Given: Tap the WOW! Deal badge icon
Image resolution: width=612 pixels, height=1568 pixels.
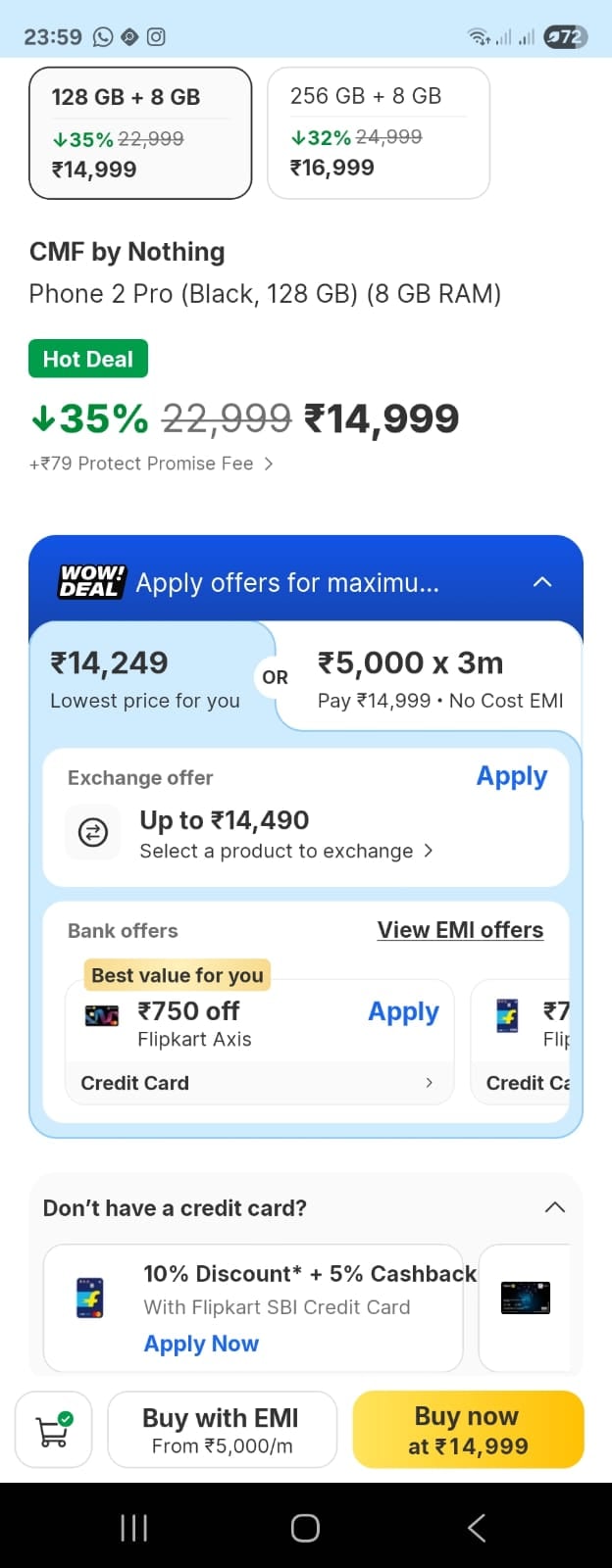Looking at the screenshot, I should (91, 582).
